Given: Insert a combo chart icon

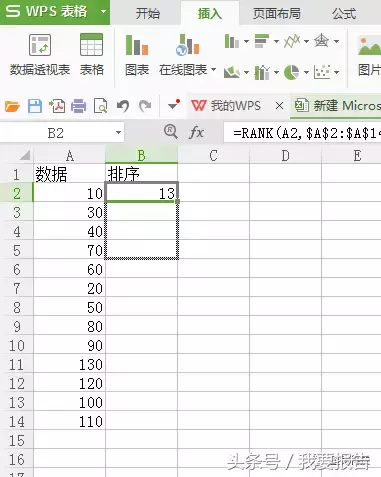Looking at the screenshot, I should [x=262, y=72].
